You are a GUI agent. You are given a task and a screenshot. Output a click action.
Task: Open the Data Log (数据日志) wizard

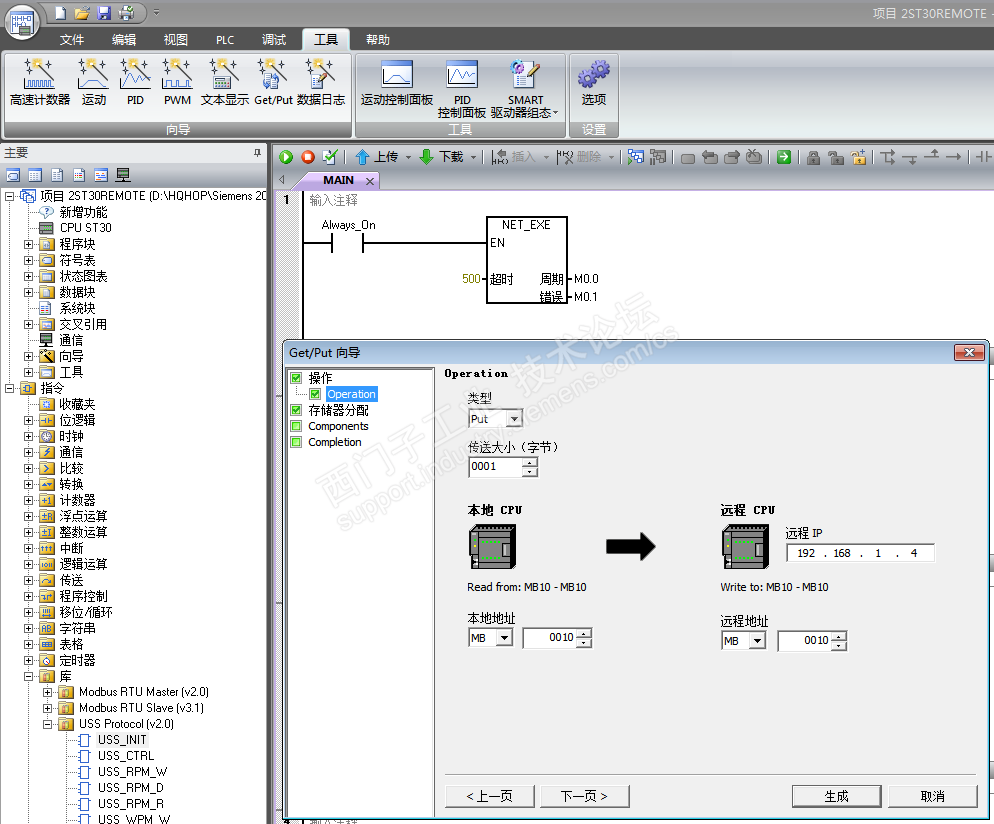coord(321,82)
